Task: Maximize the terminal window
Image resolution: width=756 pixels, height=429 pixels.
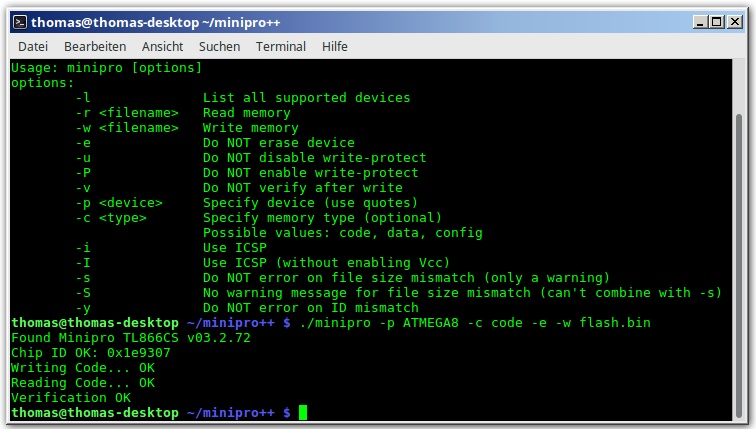Action: click(717, 22)
